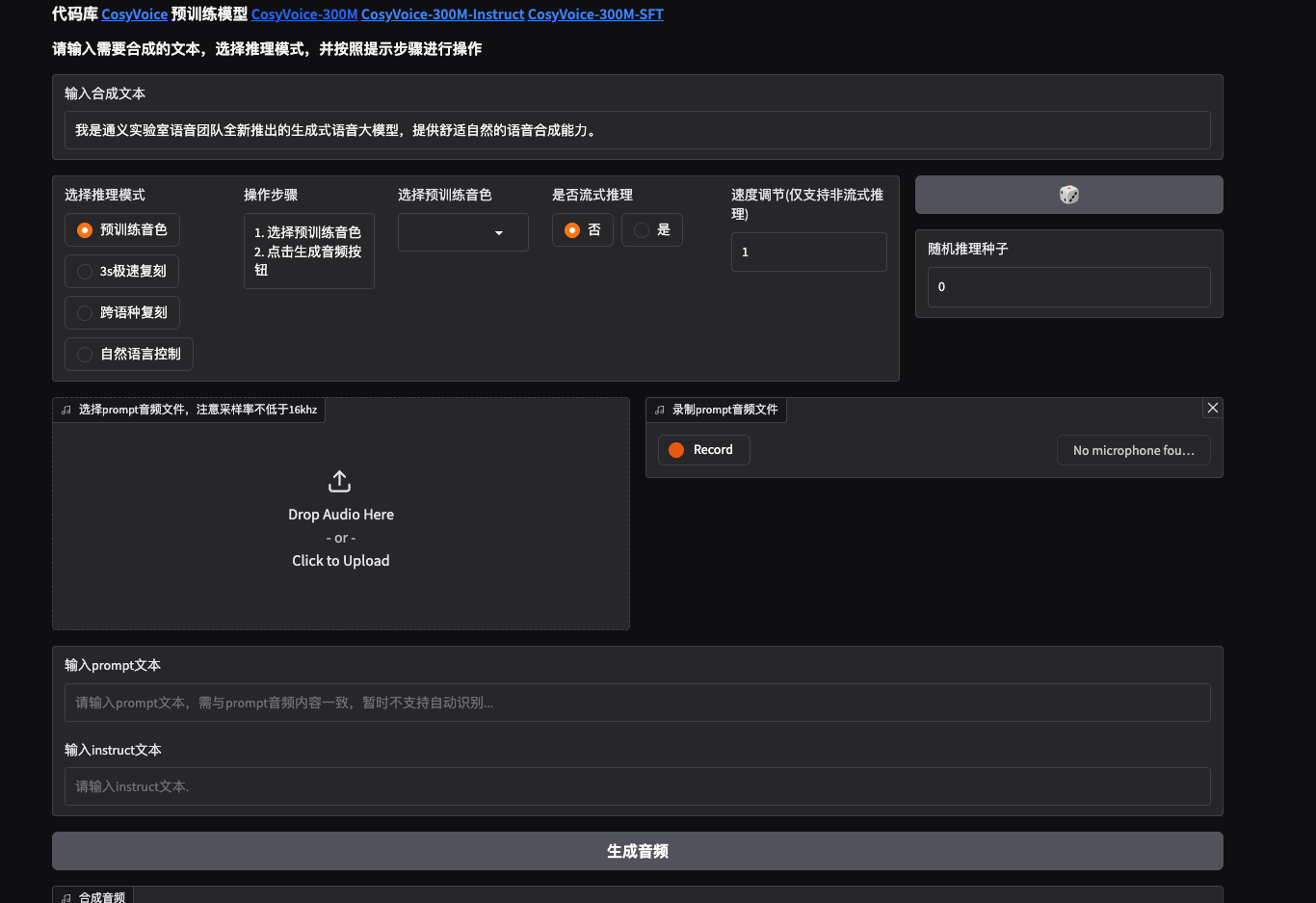Open the CosyVoice repository link
The width and height of the screenshot is (1316, 903).
tap(134, 14)
